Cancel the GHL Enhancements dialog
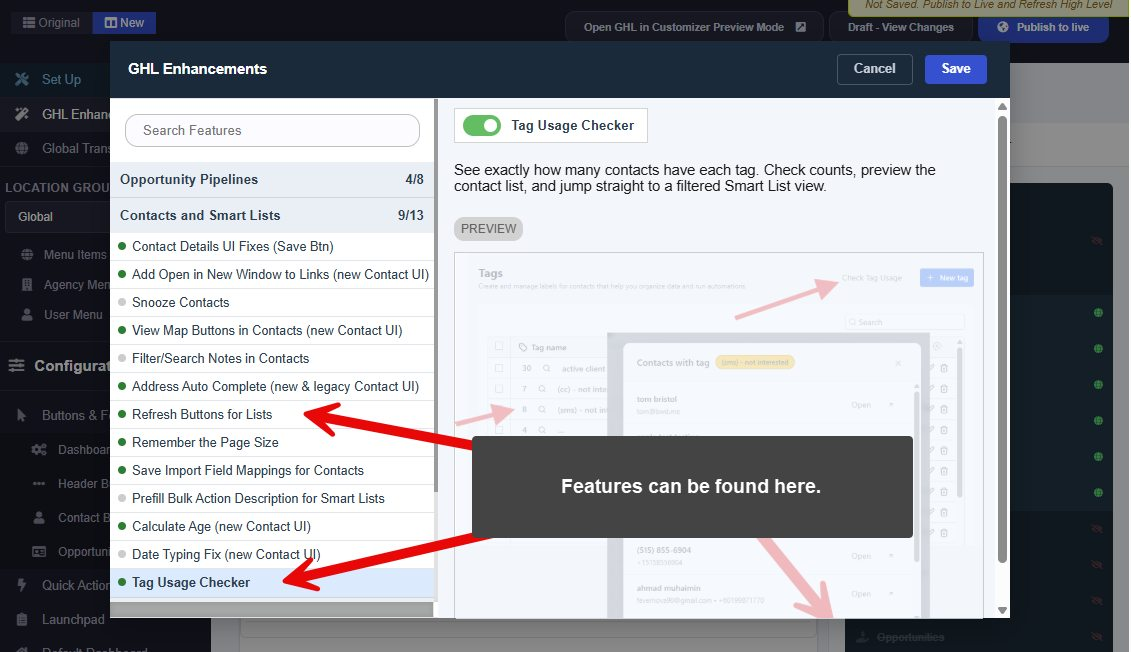The image size is (1131, 652). 874,69
